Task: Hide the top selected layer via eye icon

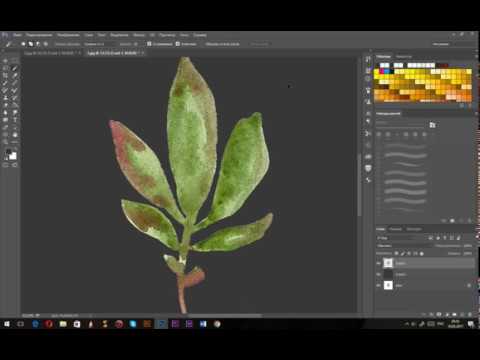Action: (379, 263)
